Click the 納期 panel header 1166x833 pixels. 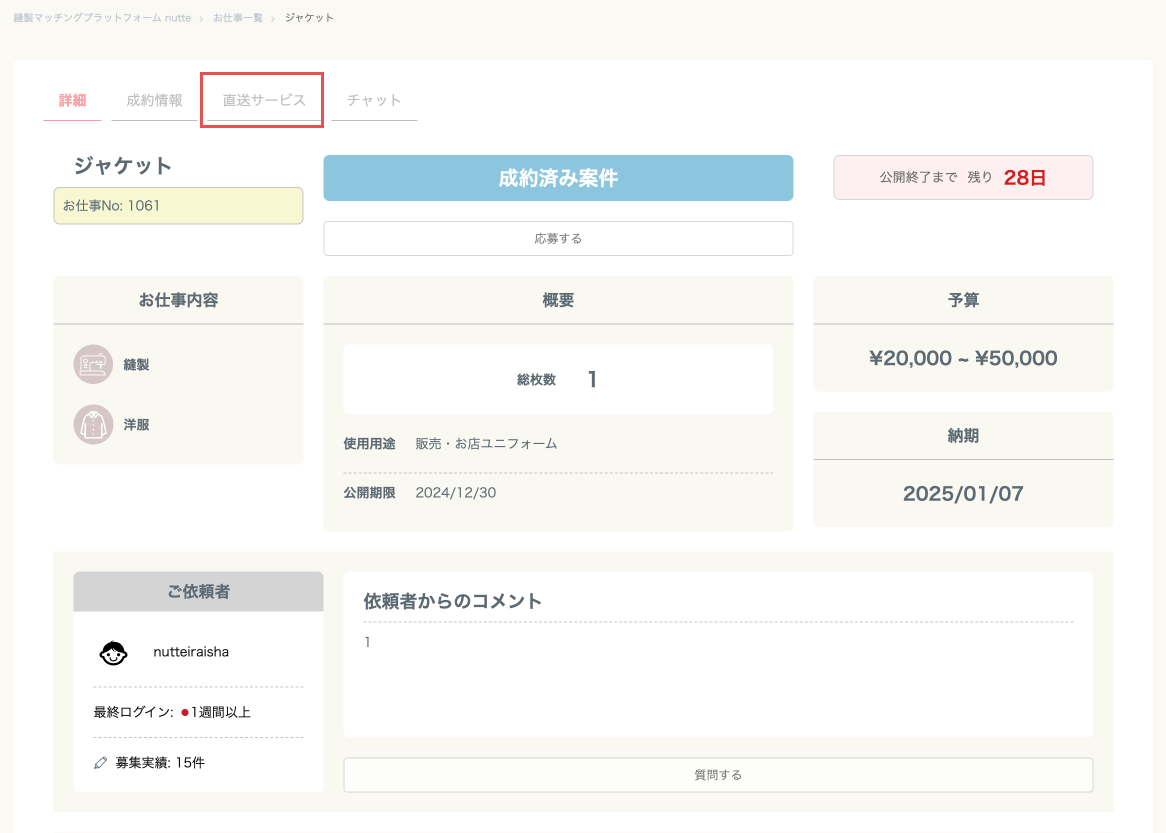tap(963, 436)
